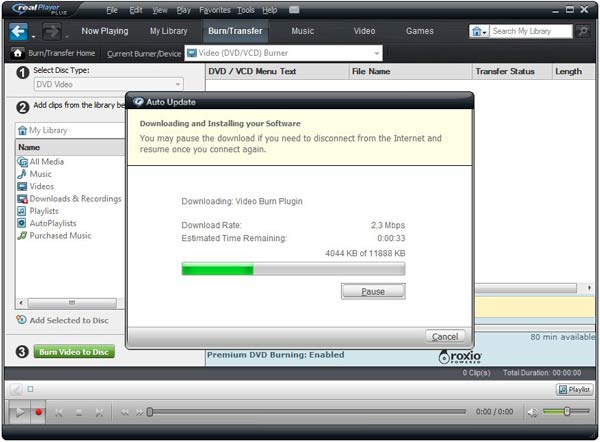
Task: Open the Favorites menu
Action: click(215, 10)
